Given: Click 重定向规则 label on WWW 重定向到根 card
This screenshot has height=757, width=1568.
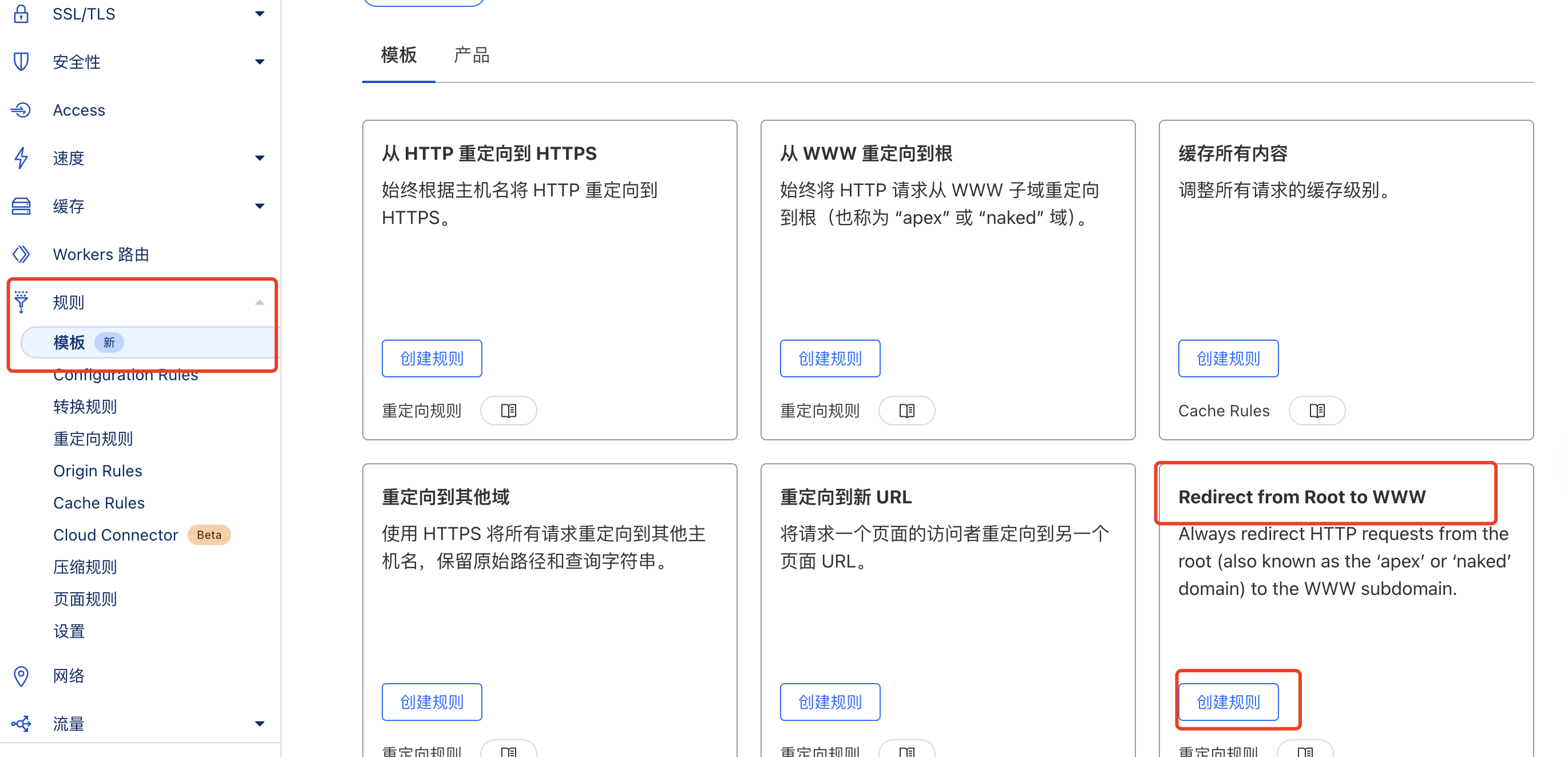Looking at the screenshot, I should [x=819, y=411].
